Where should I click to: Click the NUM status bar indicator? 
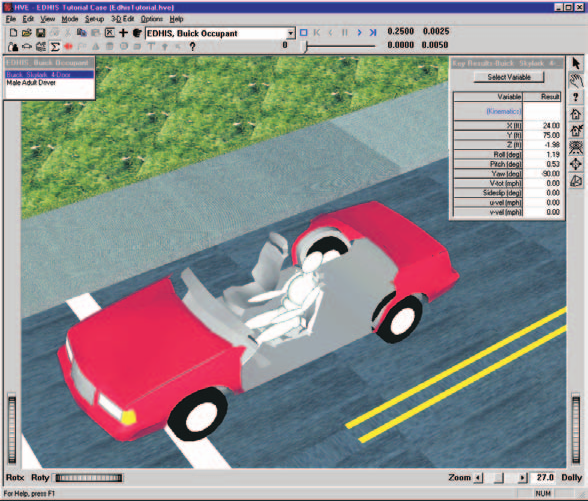[543, 494]
